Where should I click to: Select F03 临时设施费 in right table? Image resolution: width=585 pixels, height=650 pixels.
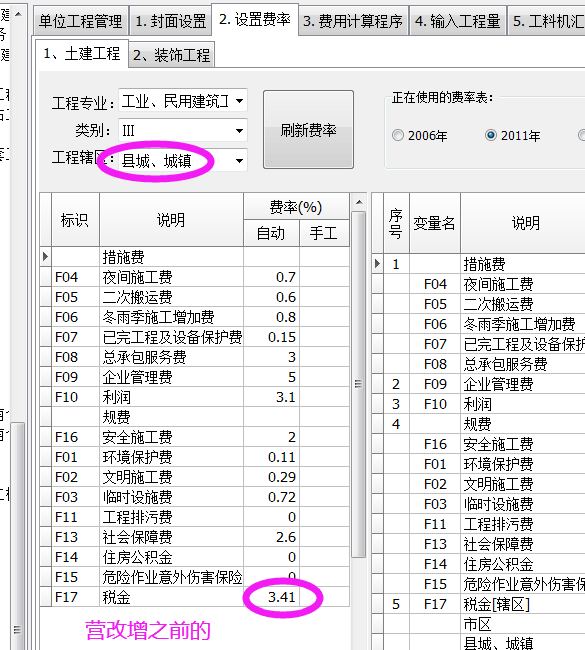[x=478, y=504]
